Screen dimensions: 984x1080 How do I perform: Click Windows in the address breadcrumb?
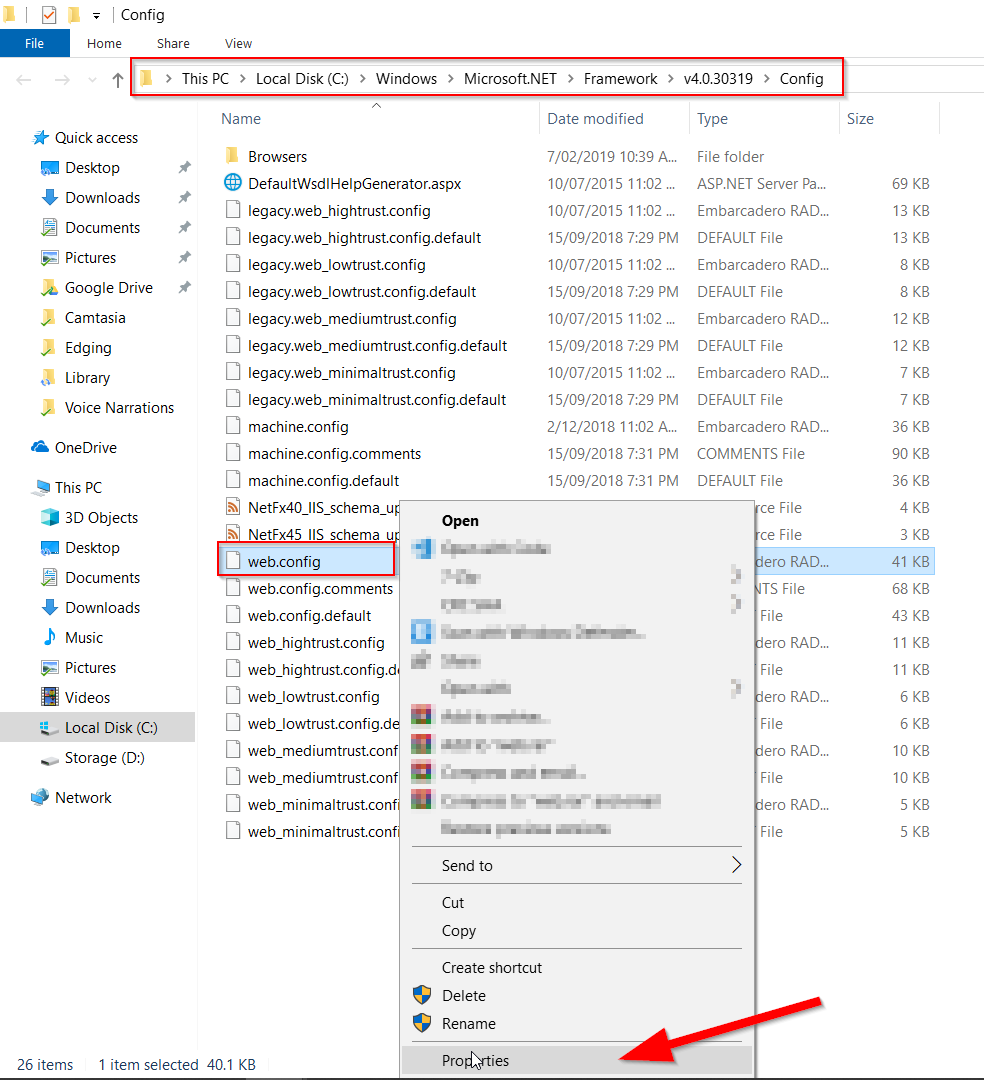pos(406,79)
